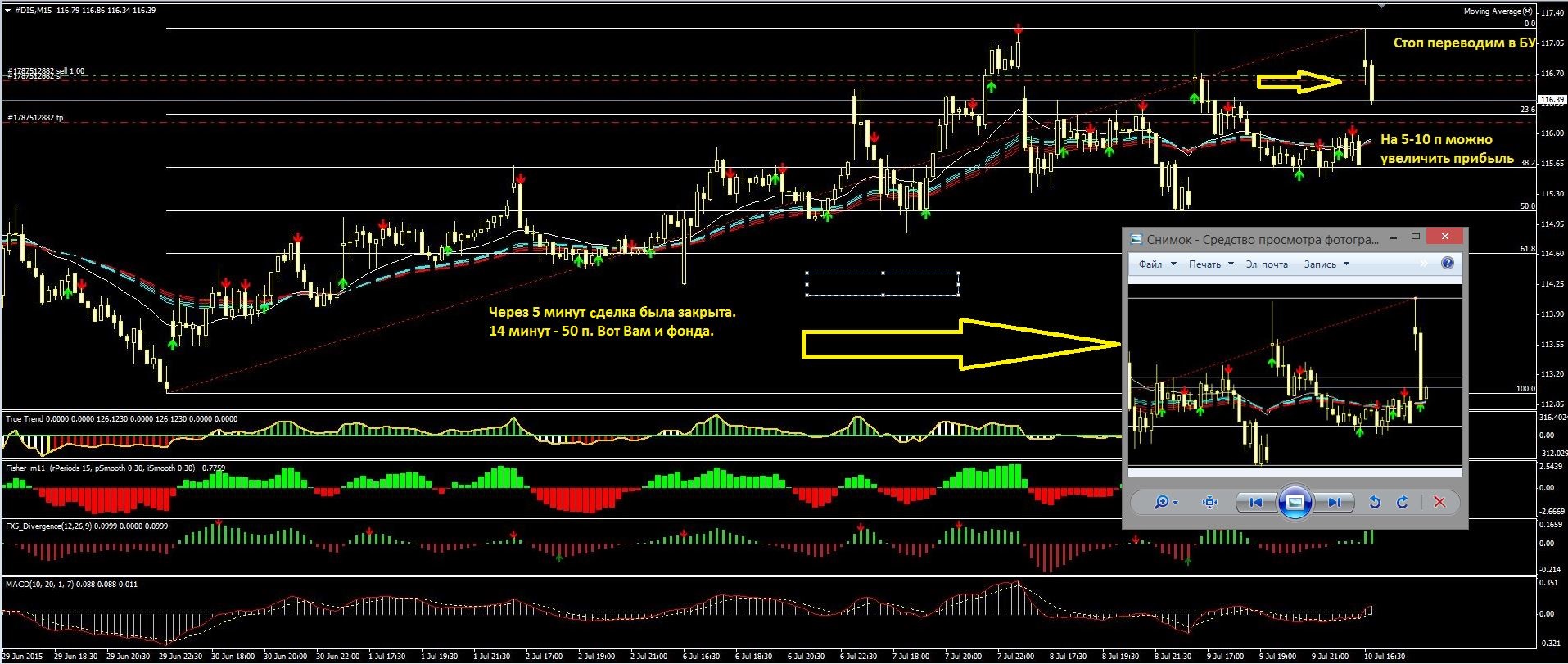Click Fibonacci level label 38.2
Viewport: 1568px width, 664px height.
pos(1527,163)
